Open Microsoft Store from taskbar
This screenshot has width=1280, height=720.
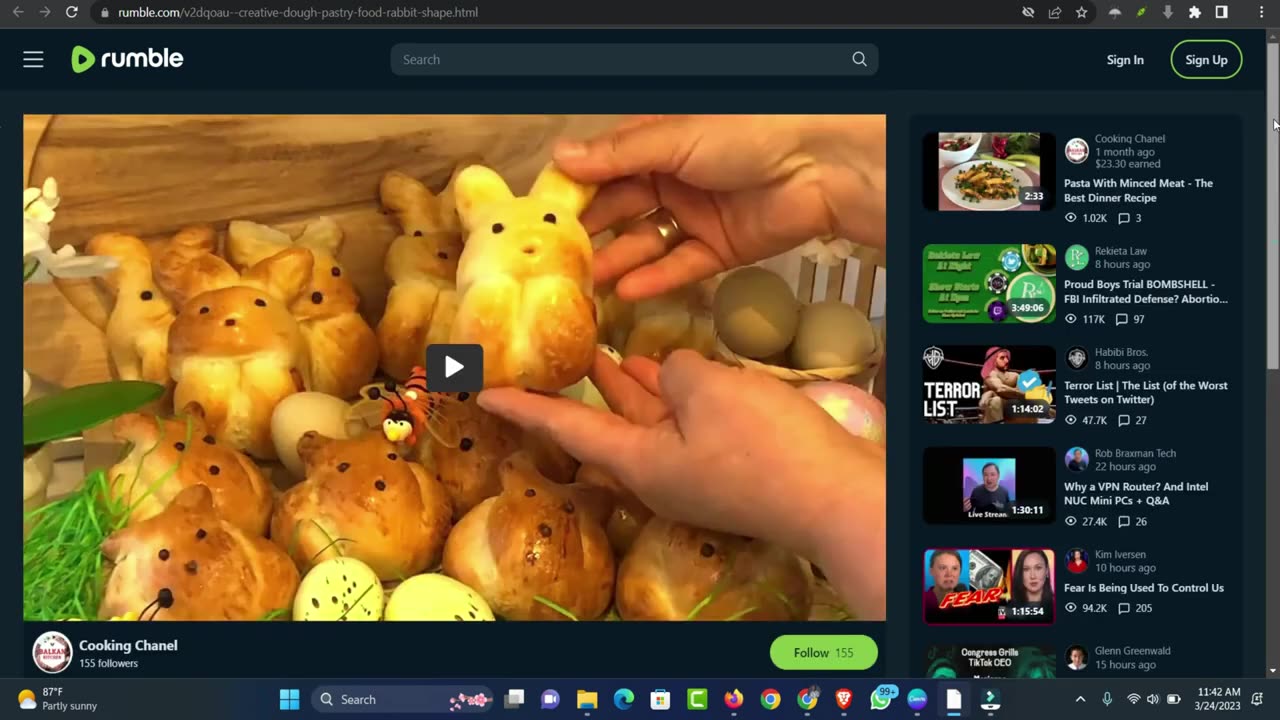pyautogui.click(x=660, y=699)
